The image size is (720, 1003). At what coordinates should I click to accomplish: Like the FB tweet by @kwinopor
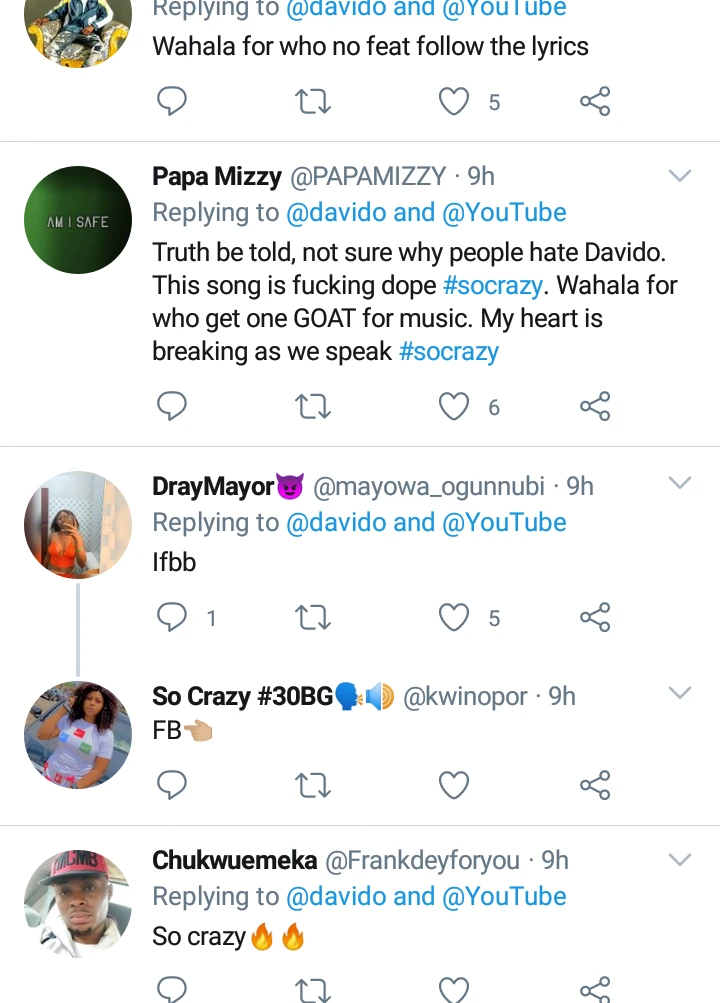(455, 785)
